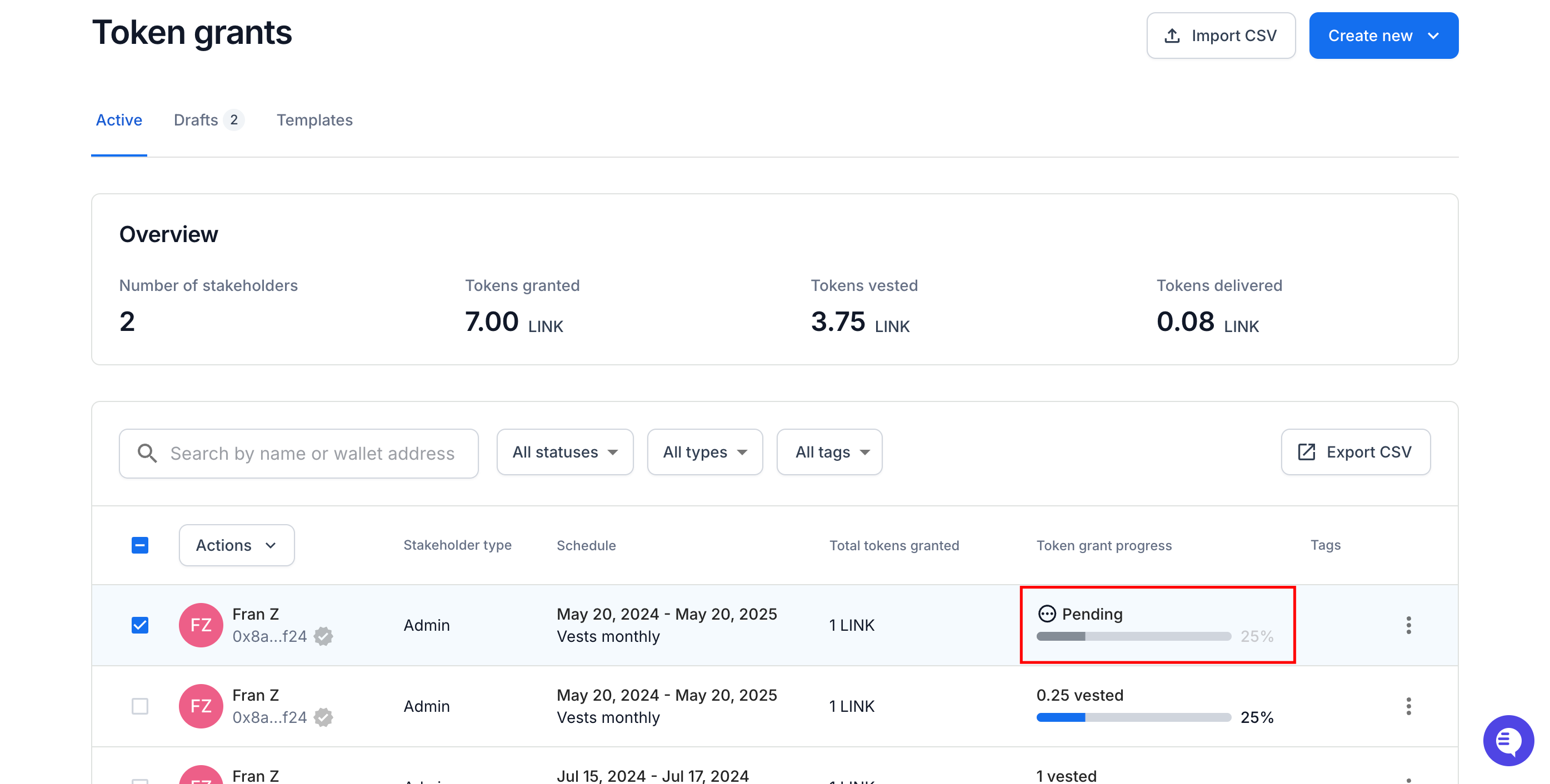Click the Schedule column header
1550x784 pixels.
[x=586, y=545]
